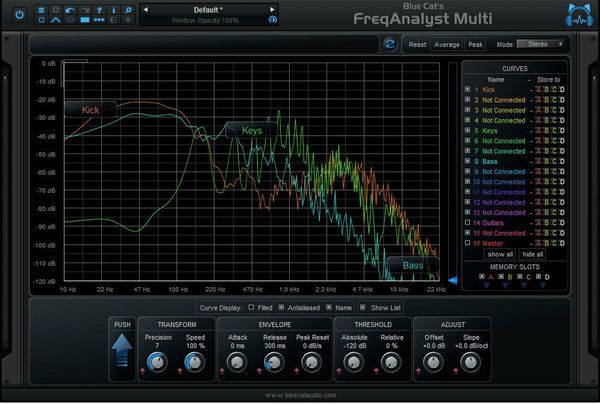Click the Blue Cat headphones logo
This screenshot has height=404, width=600.
pos(579,15)
